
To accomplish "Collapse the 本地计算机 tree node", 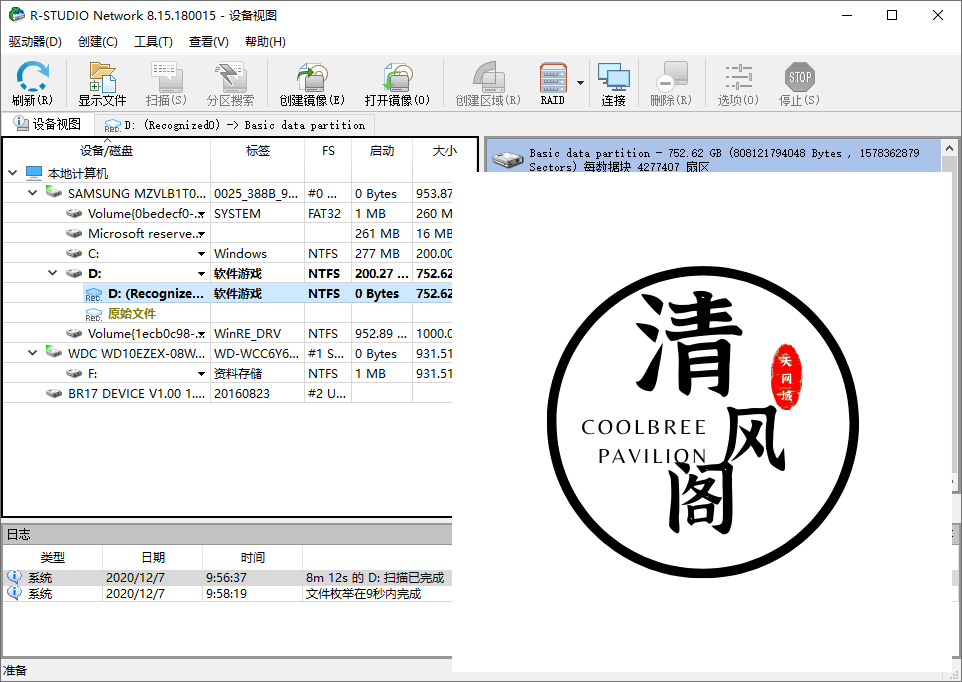I will (x=12, y=173).
